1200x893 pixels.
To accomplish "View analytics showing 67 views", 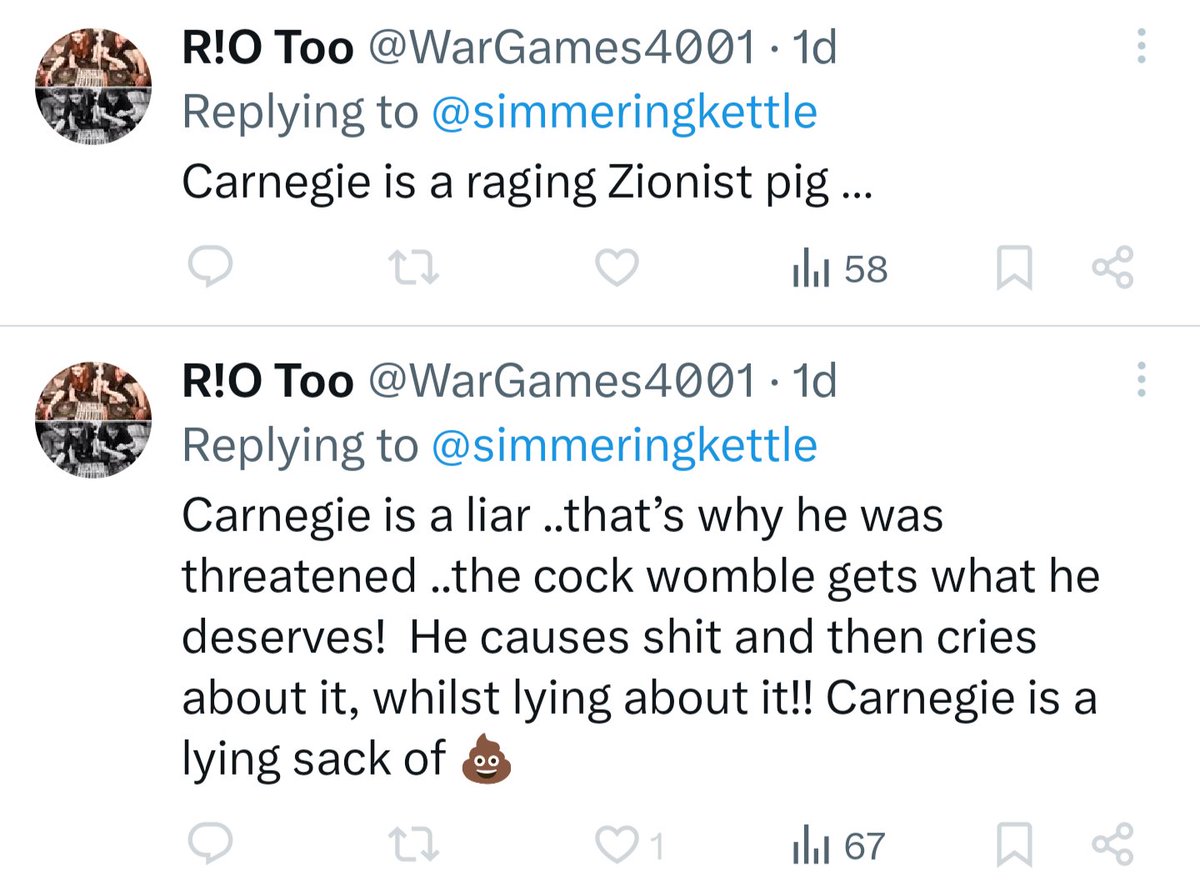I will click(x=838, y=847).
